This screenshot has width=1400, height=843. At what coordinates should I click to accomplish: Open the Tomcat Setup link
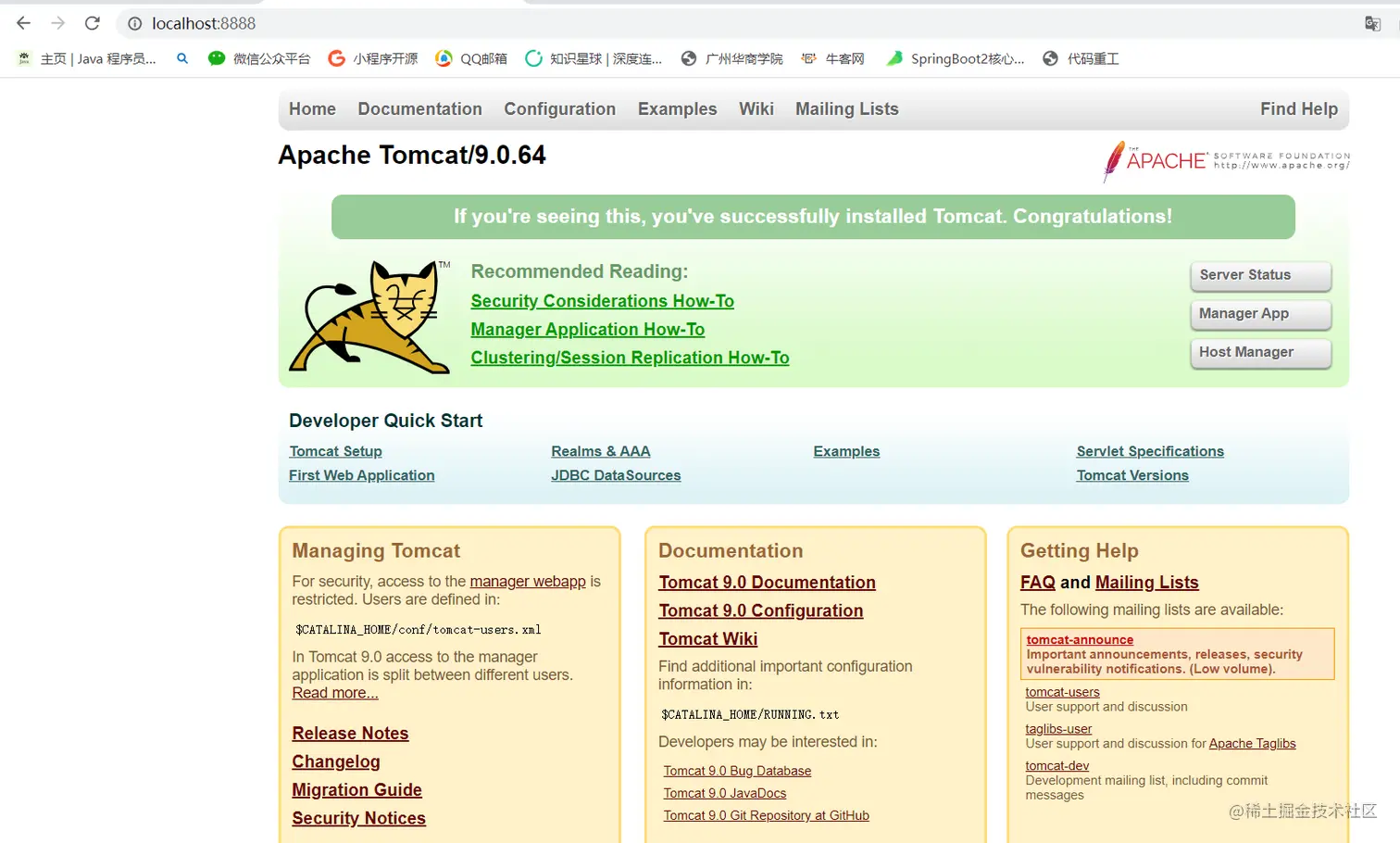335,451
